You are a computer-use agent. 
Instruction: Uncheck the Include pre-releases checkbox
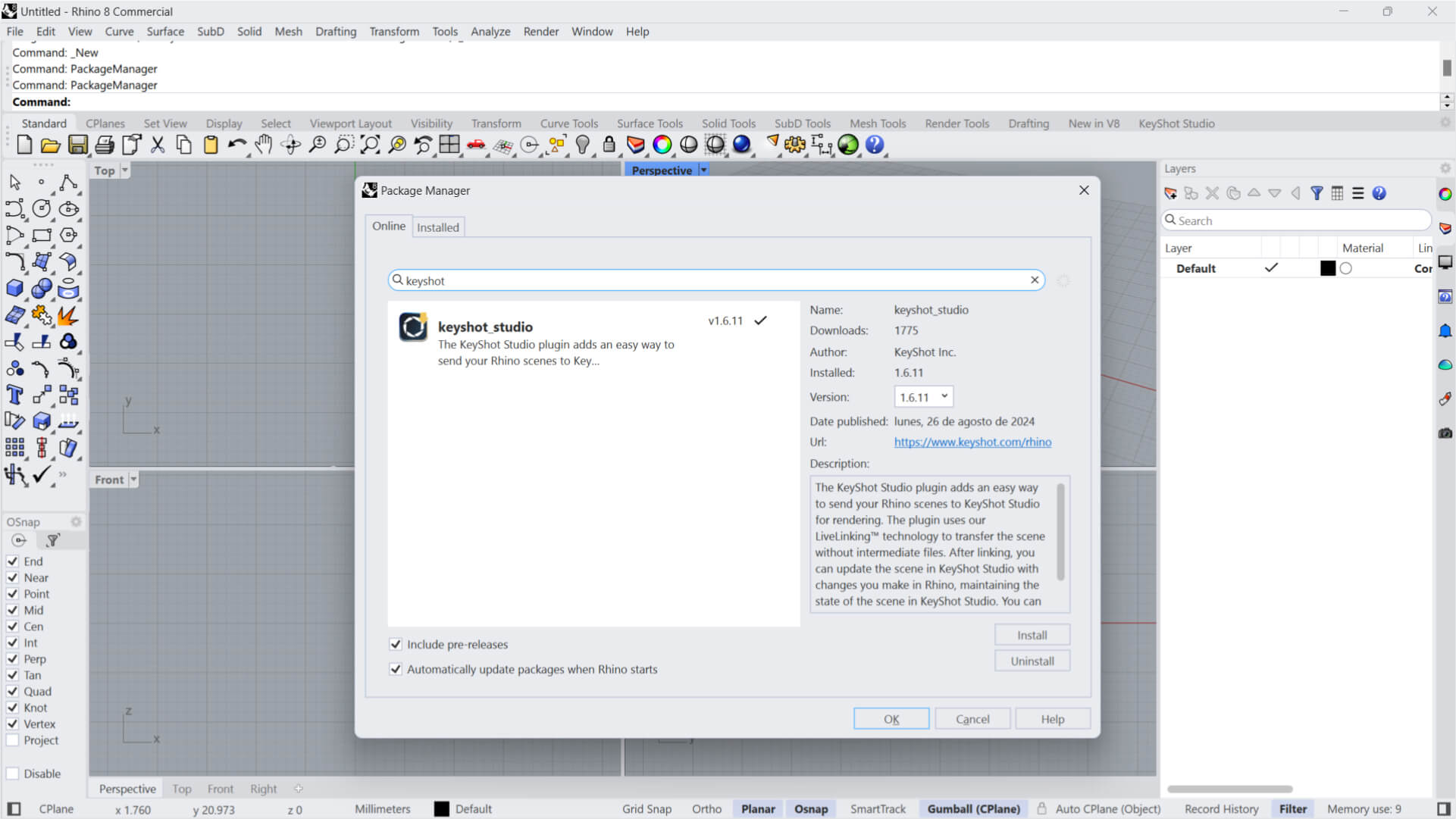(396, 645)
